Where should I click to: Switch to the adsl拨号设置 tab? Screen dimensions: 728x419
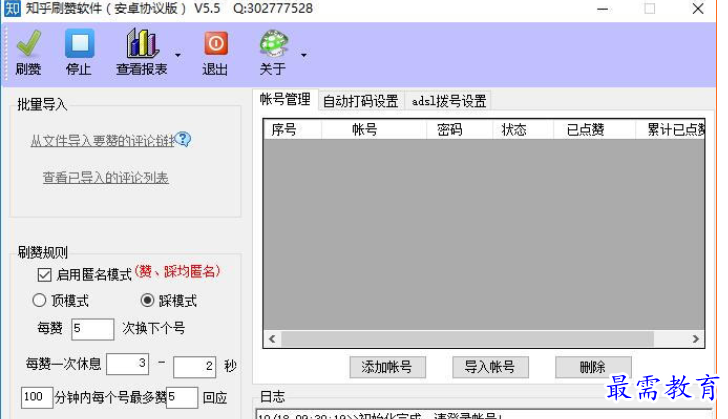click(x=448, y=101)
